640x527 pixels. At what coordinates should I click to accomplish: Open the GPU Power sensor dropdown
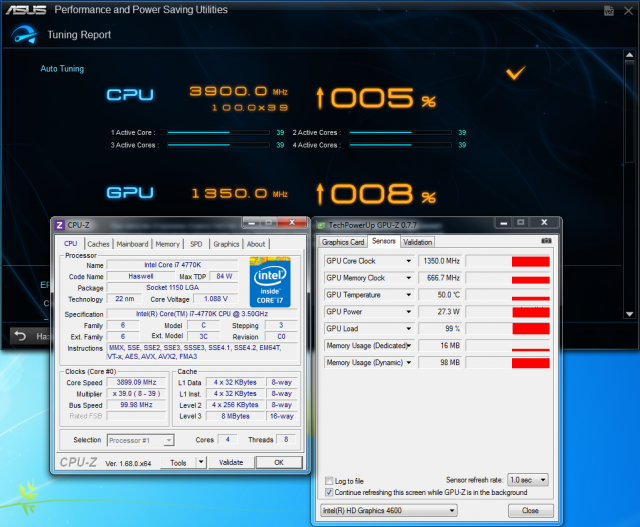[409, 312]
